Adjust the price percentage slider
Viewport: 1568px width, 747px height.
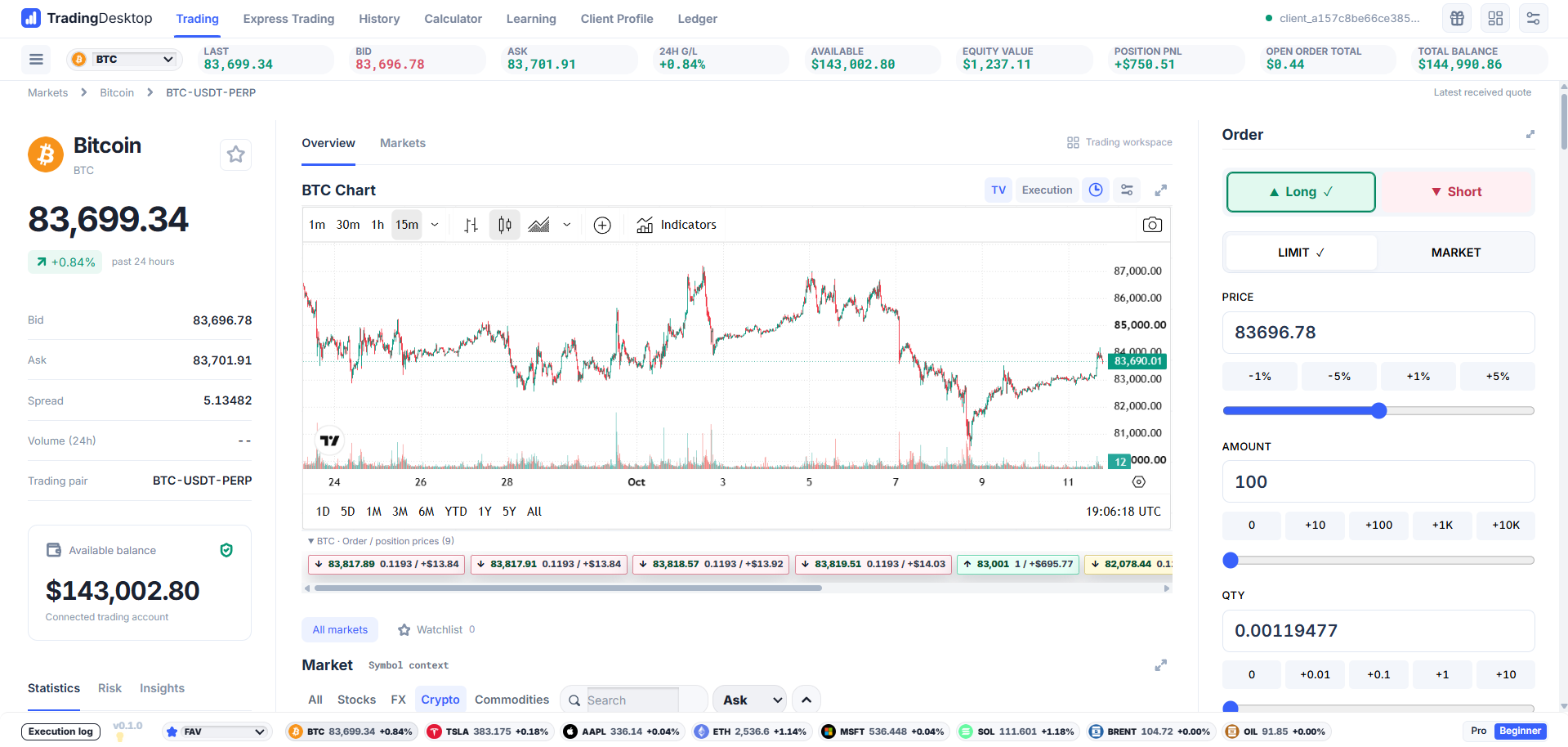point(1378,411)
